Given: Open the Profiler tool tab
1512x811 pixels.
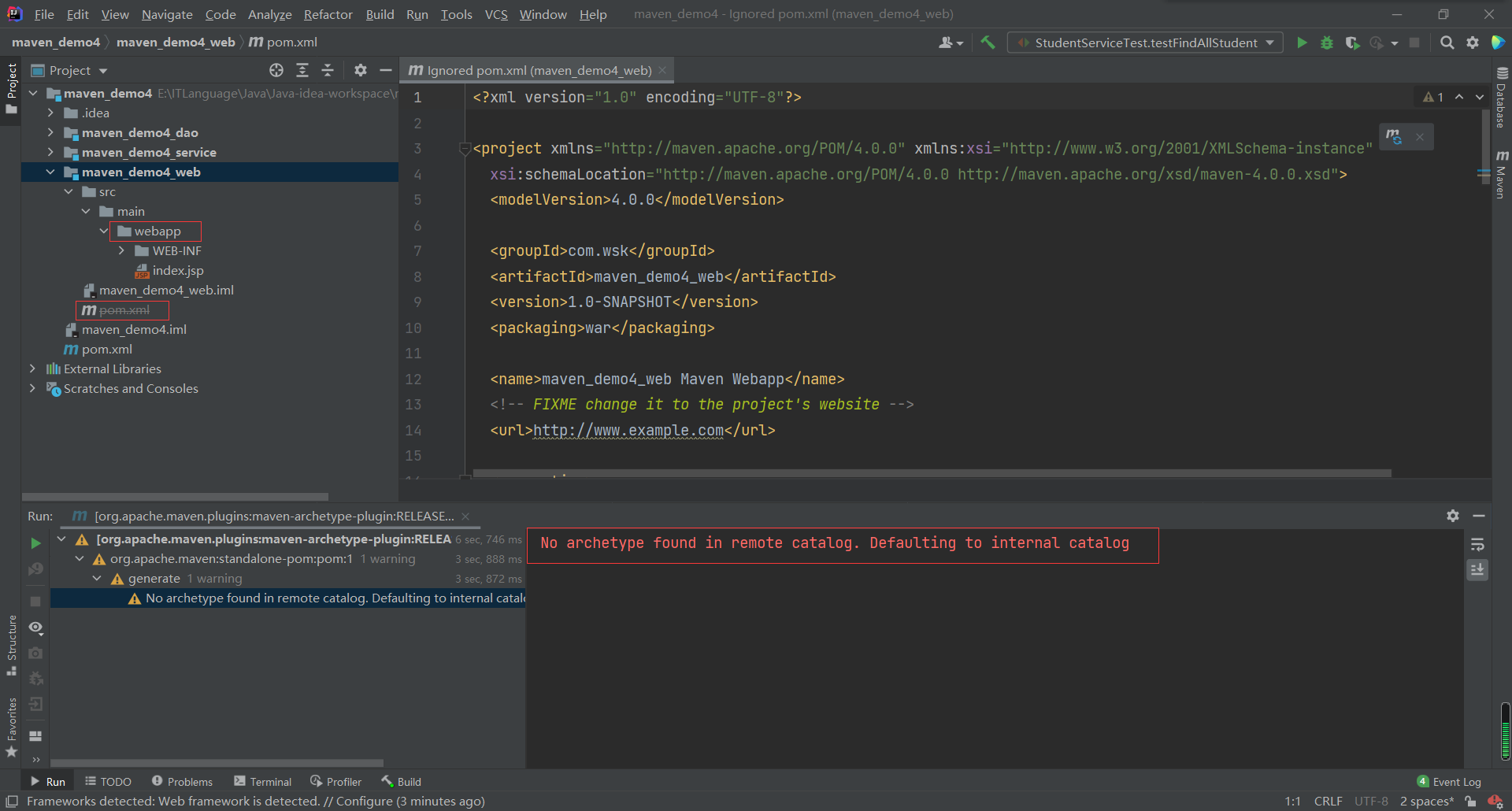Looking at the screenshot, I should click(x=336, y=781).
